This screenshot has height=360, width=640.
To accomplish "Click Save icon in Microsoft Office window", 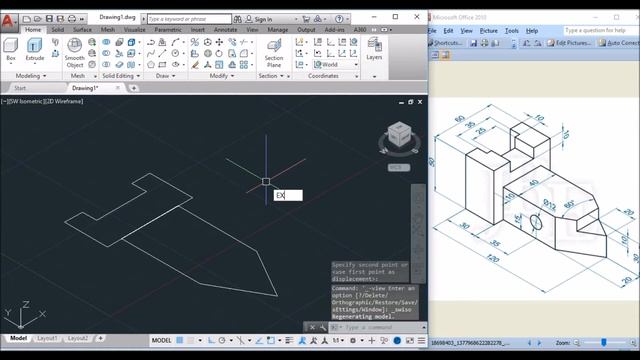I will pyautogui.click(x=473, y=43).
